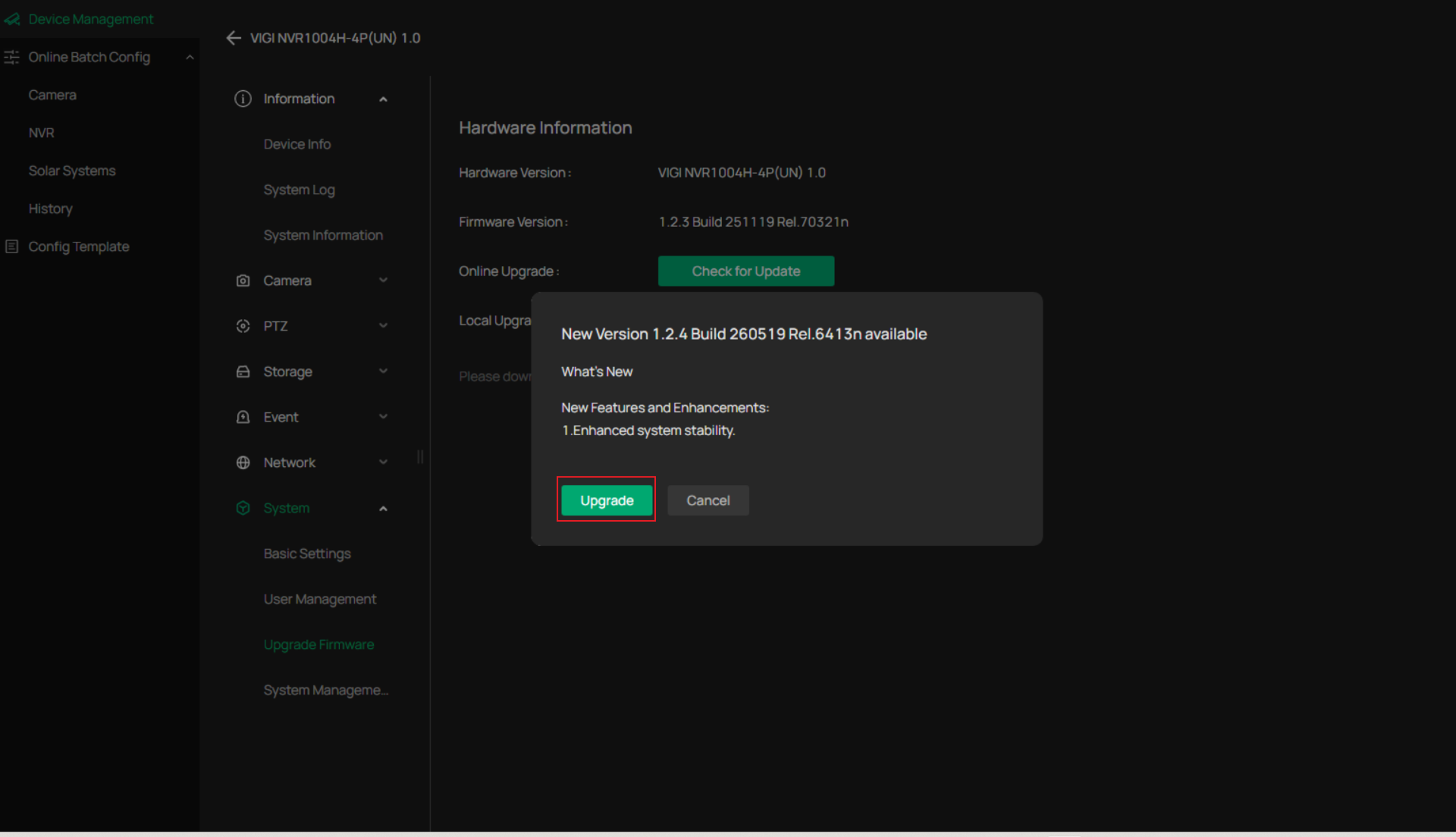The height and width of the screenshot is (837, 1456).
Task: Open Config Template in sidebar
Action: [79, 246]
